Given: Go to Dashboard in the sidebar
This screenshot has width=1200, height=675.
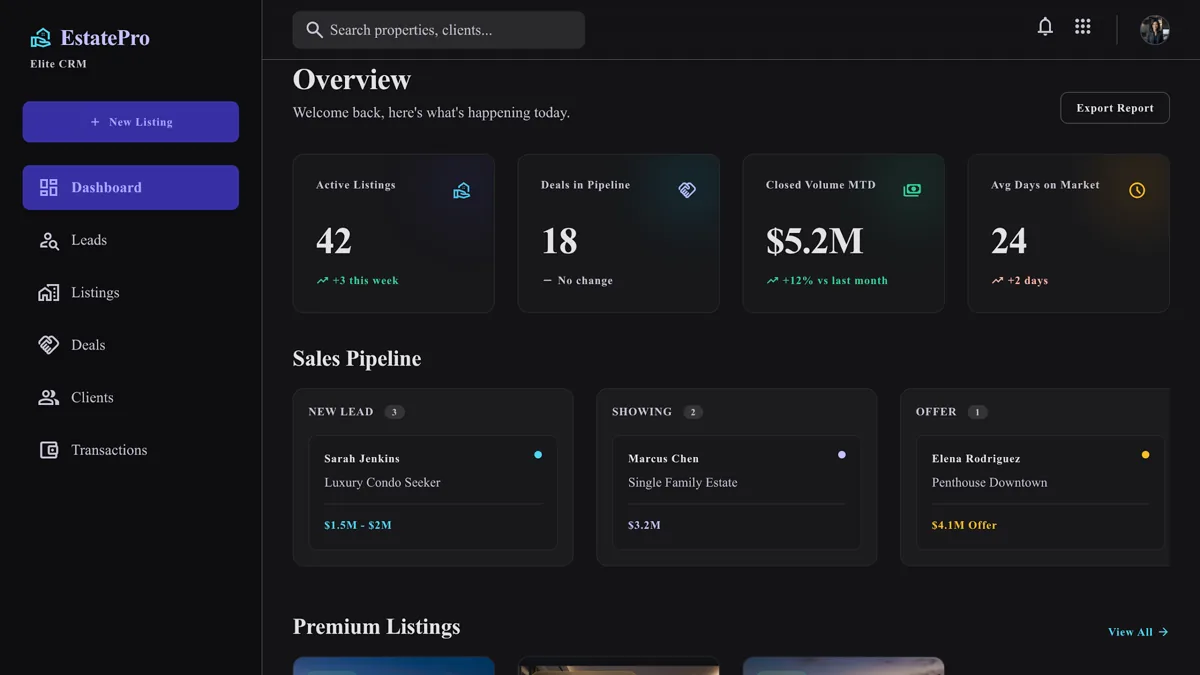Looking at the screenshot, I should point(131,187).
